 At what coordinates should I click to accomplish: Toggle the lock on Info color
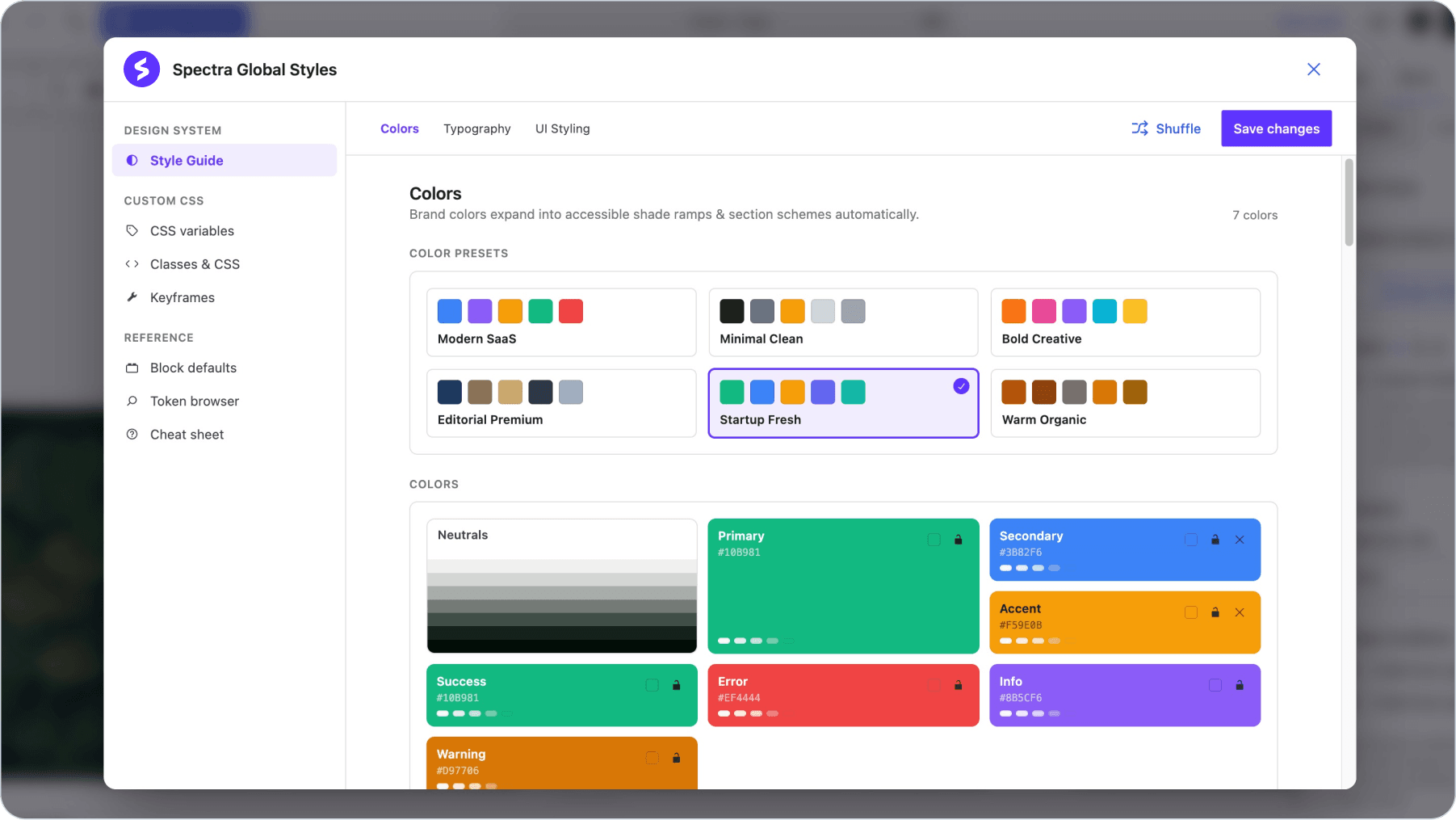tap(1240, 685)
